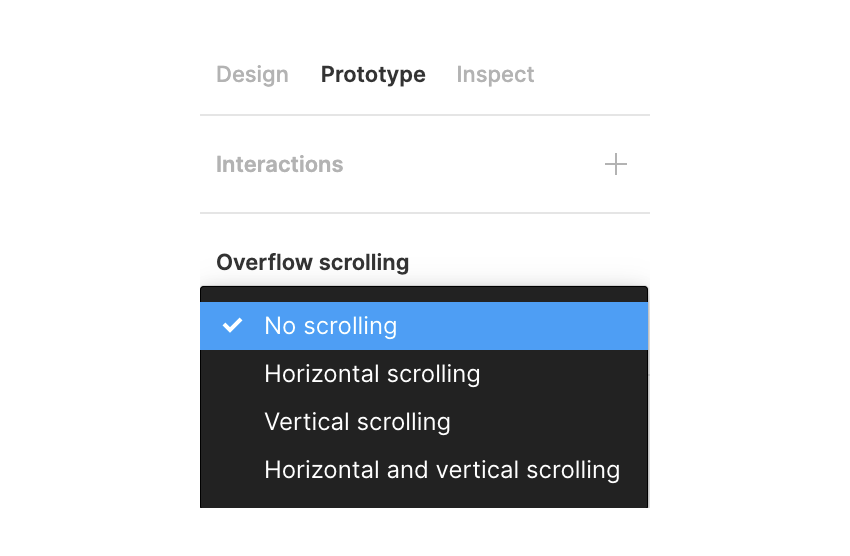Choose No scrolling from the dropdown

(x=330, y=326)
